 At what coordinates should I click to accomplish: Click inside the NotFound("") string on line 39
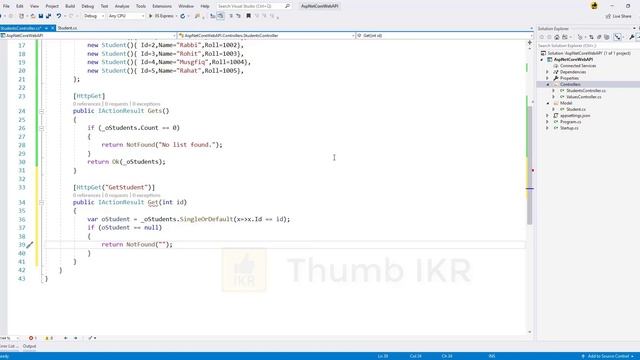[x=163, y=244]
